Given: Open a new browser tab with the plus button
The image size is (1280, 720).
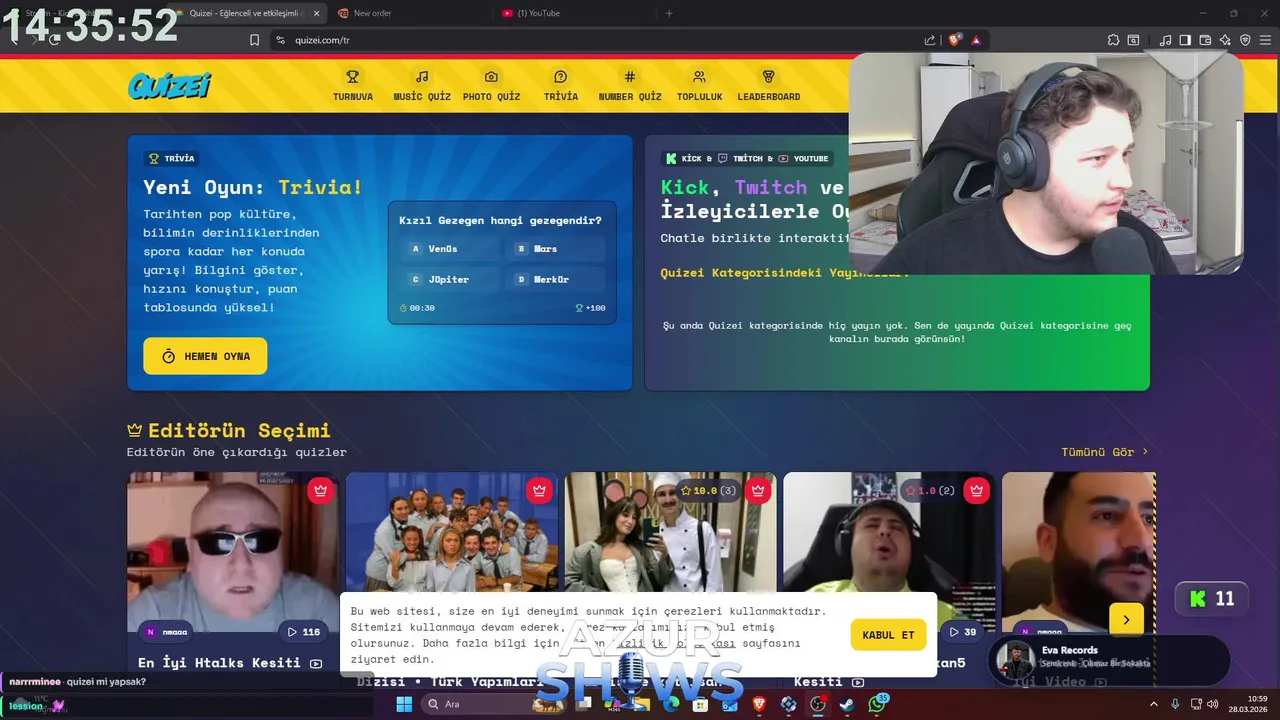Looking at the screenshot, I should [669, 13].
